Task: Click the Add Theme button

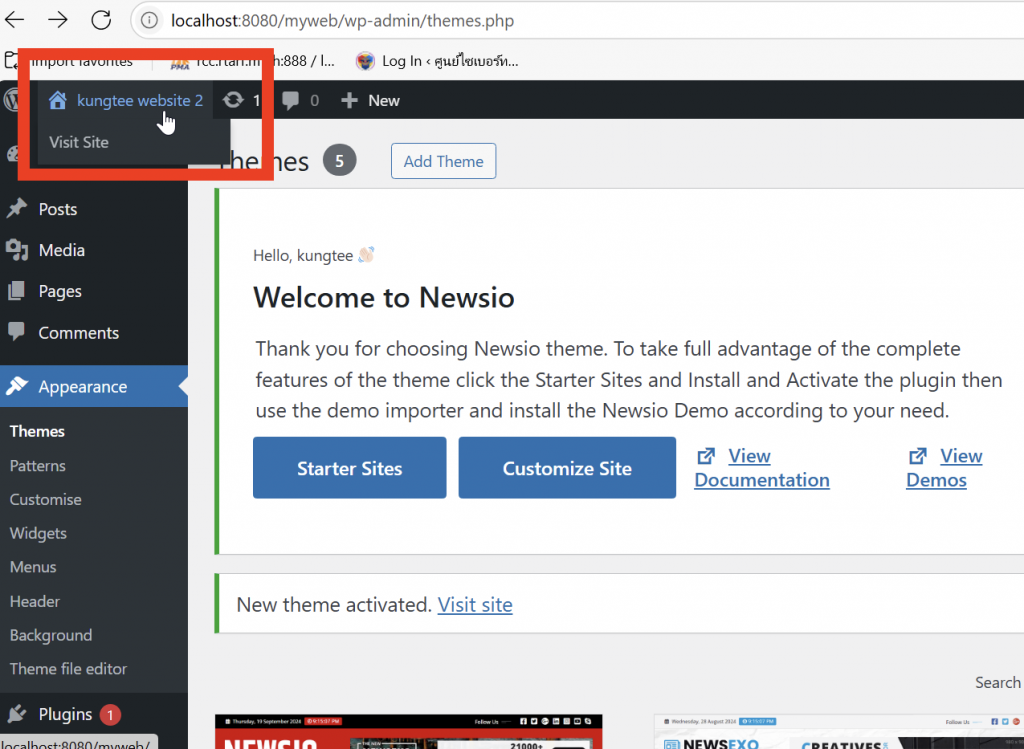Action: point(443,161)
